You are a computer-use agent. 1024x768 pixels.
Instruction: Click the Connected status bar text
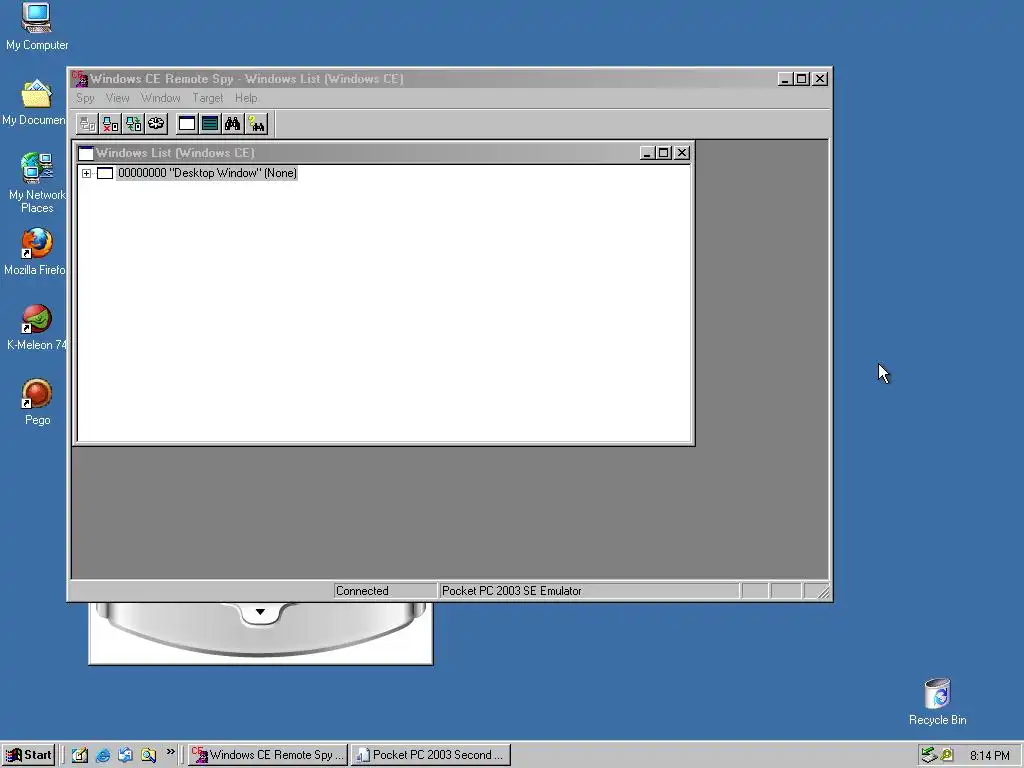click(x=362, y=591)
